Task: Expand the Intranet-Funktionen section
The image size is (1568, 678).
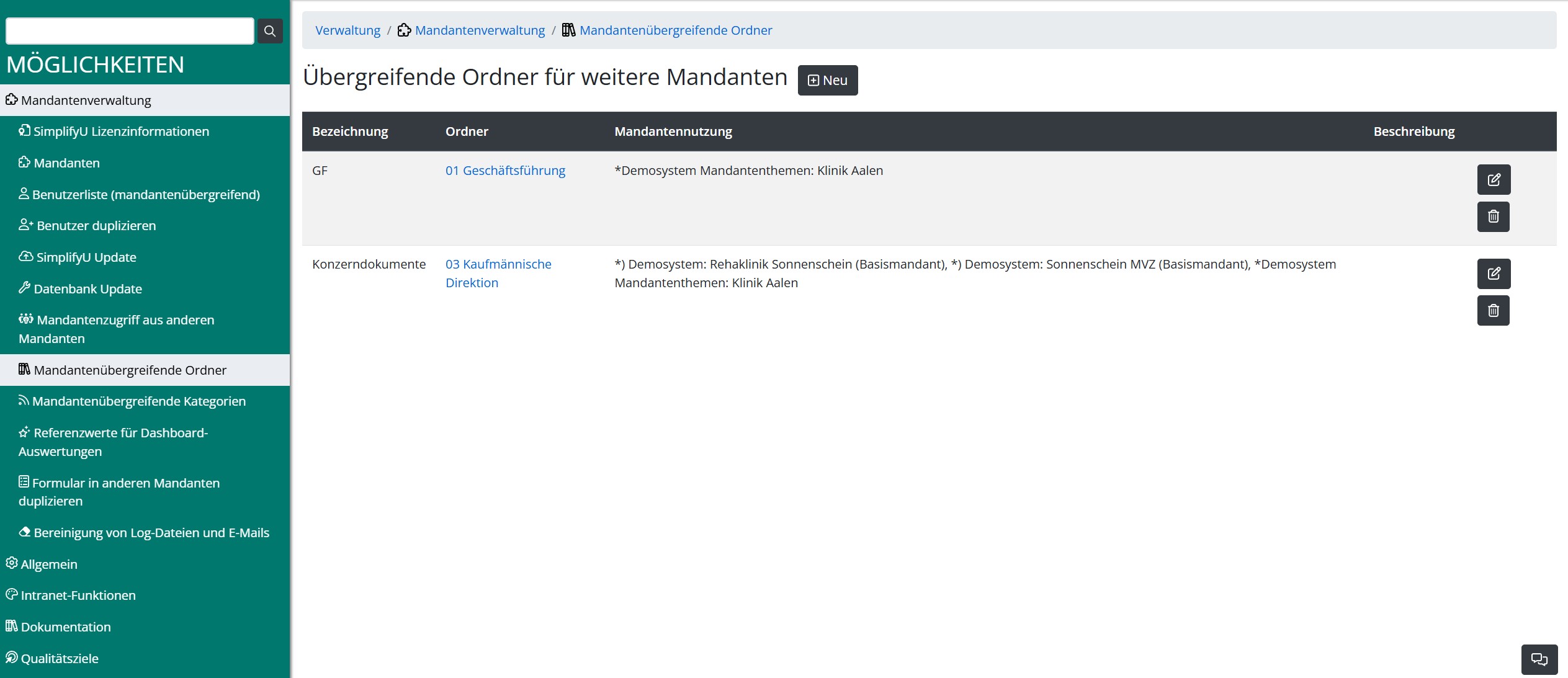Action: click(x=78, y=595)
